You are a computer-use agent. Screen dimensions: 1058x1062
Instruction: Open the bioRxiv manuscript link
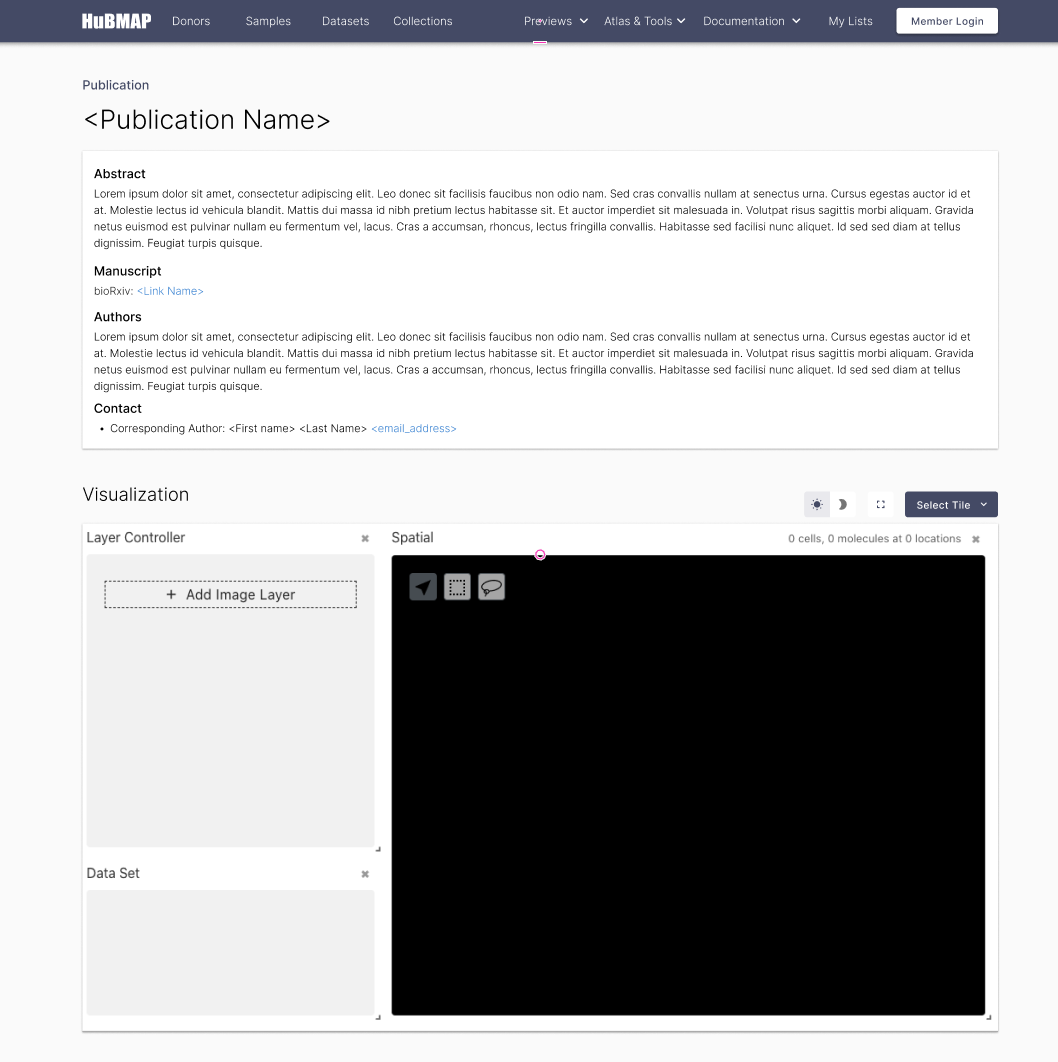(x=170, y=291)
